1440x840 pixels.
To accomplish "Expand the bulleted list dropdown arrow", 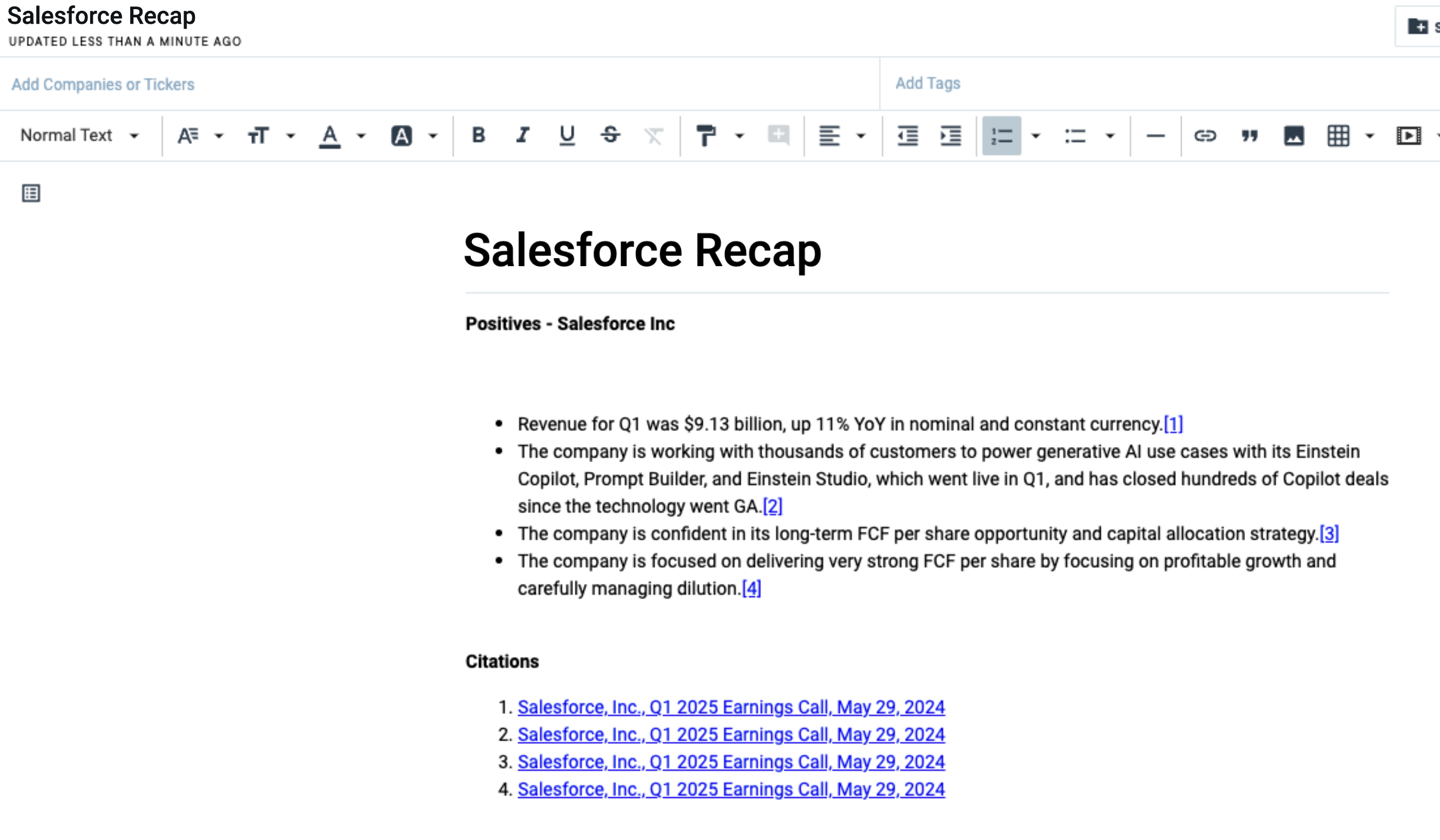I will [x=1111, y=136].
